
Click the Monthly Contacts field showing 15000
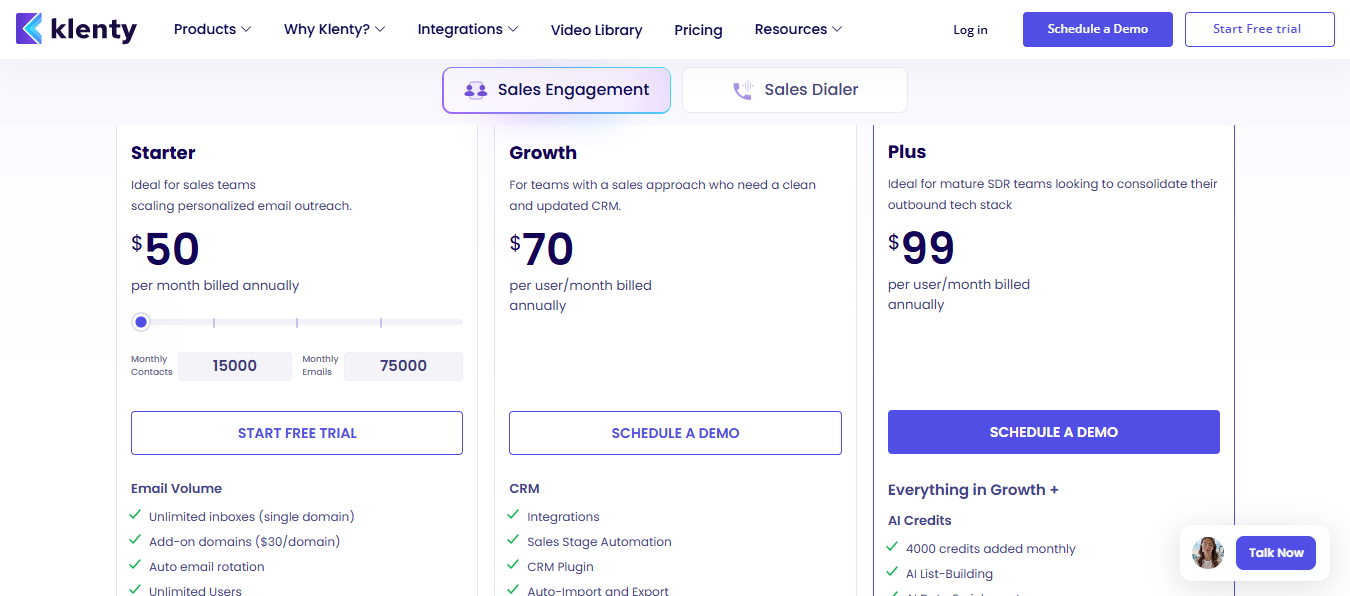(x=235, y=366)
